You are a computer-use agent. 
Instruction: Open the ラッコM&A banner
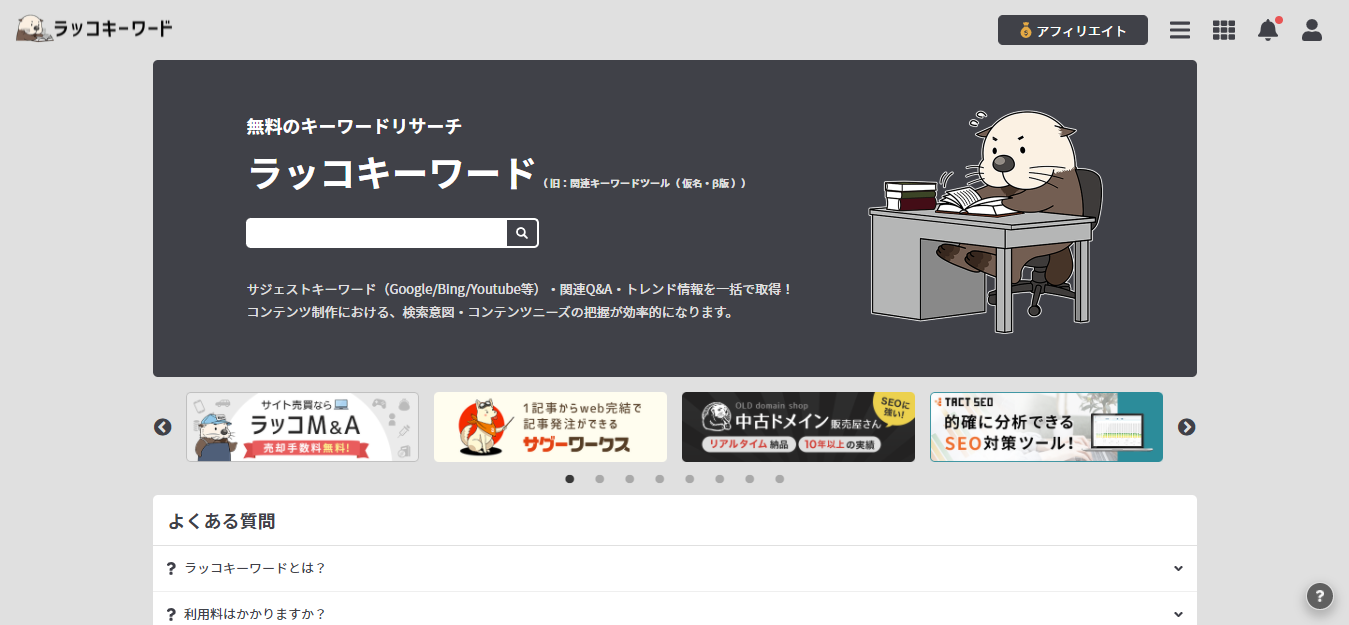point(302,427)
